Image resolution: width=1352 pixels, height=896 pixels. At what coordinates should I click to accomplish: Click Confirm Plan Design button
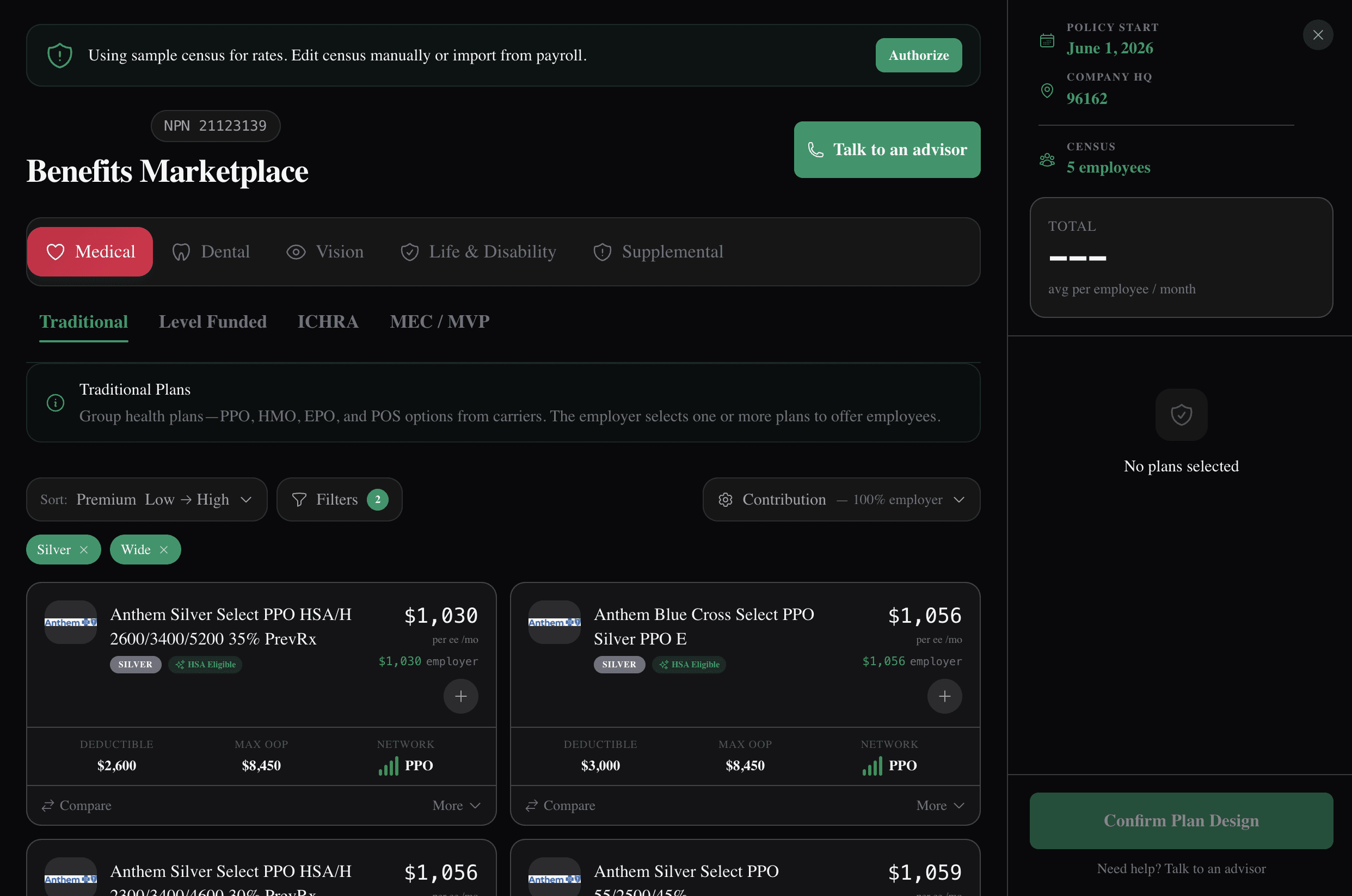pyautogui.click(x=1181, y=820)
